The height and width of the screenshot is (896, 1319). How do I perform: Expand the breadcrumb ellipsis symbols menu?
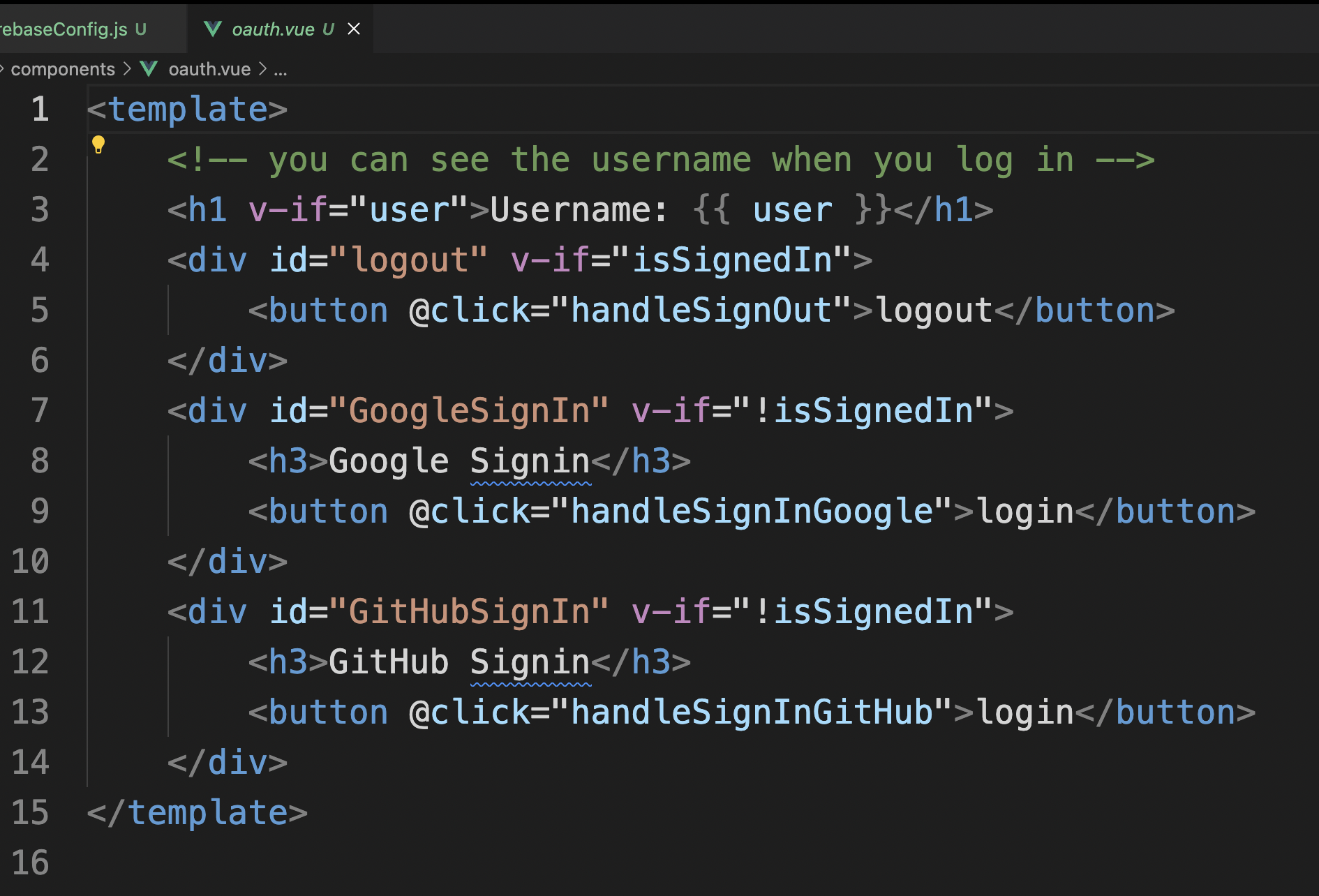click(x=281, y=70)
